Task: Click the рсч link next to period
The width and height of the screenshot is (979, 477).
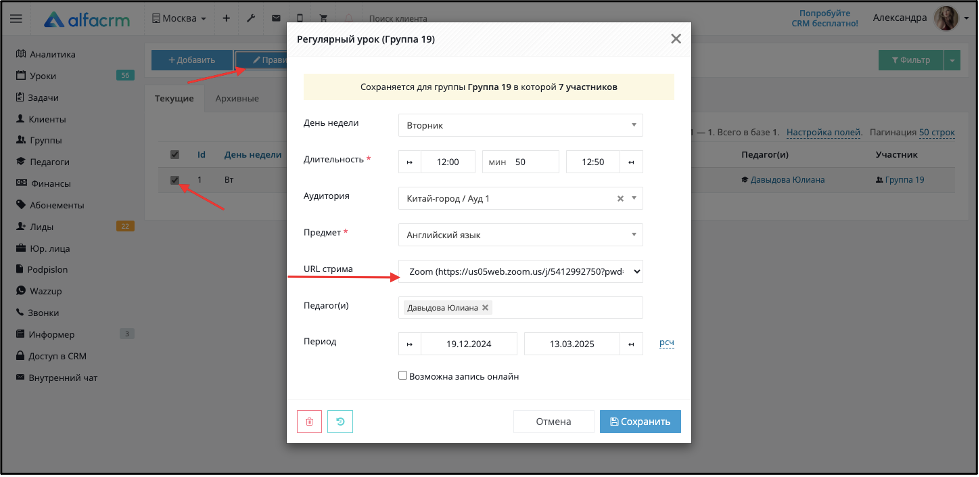Action: pos(667,343)
